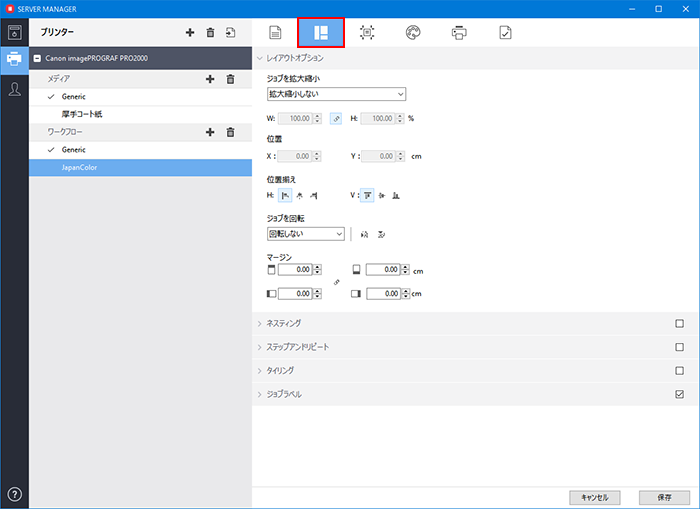Open the printer settings tab icon

pos(459,33)
